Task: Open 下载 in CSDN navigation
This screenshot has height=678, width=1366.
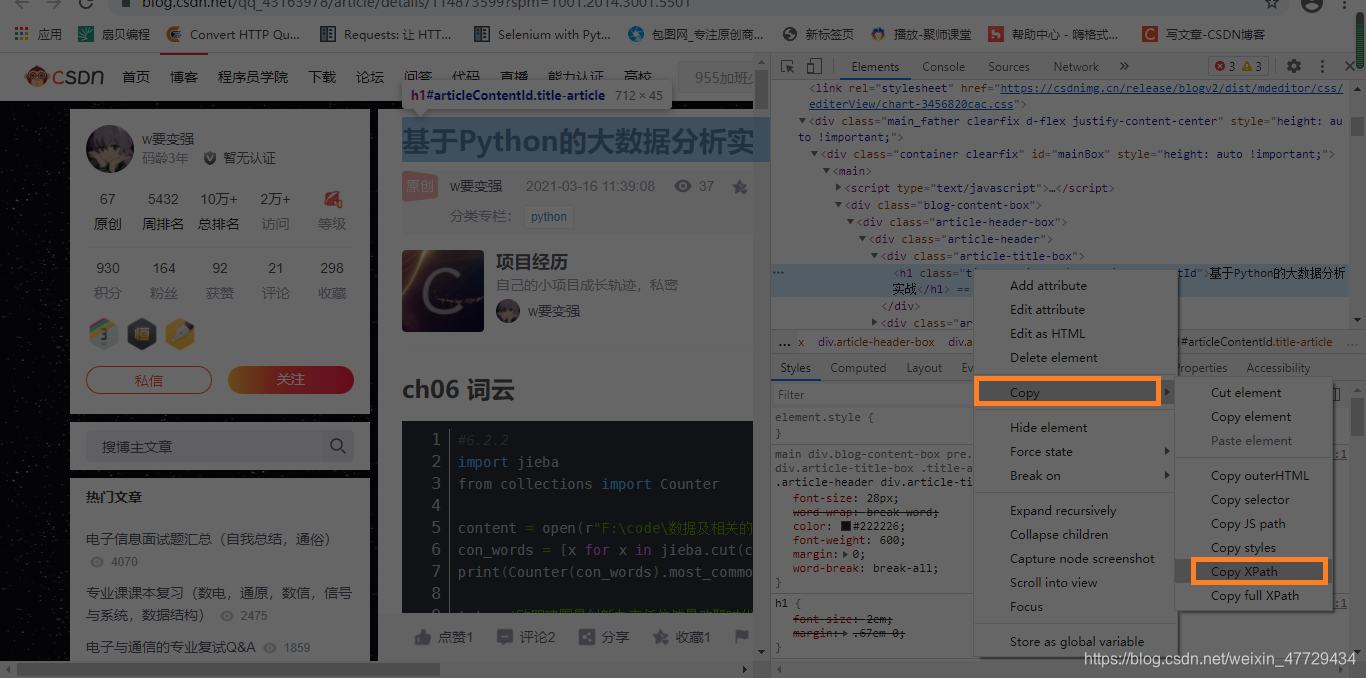Action: click(322, 77)
